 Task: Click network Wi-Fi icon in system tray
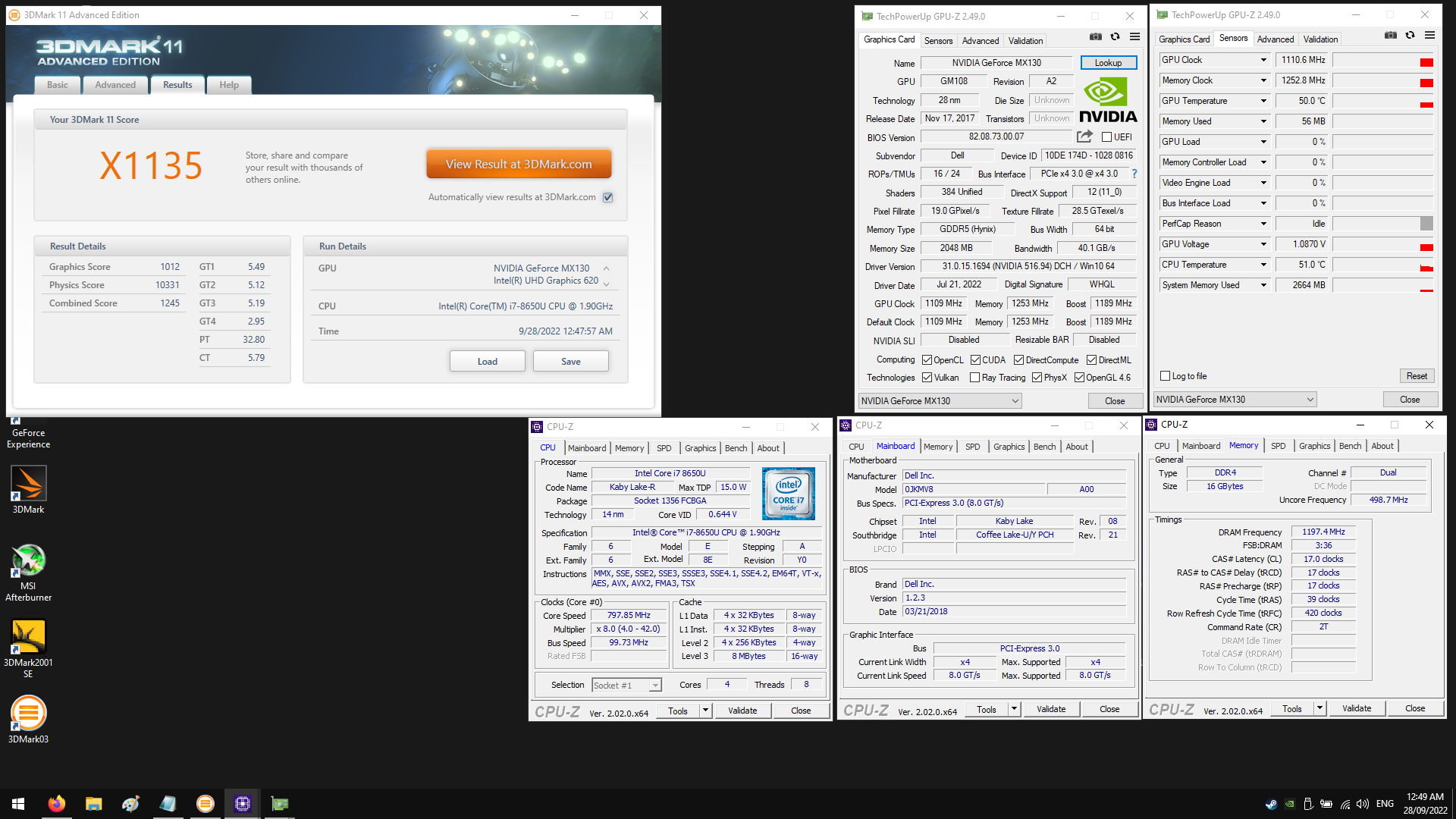pyautogui.click(x=1345, y=804)
